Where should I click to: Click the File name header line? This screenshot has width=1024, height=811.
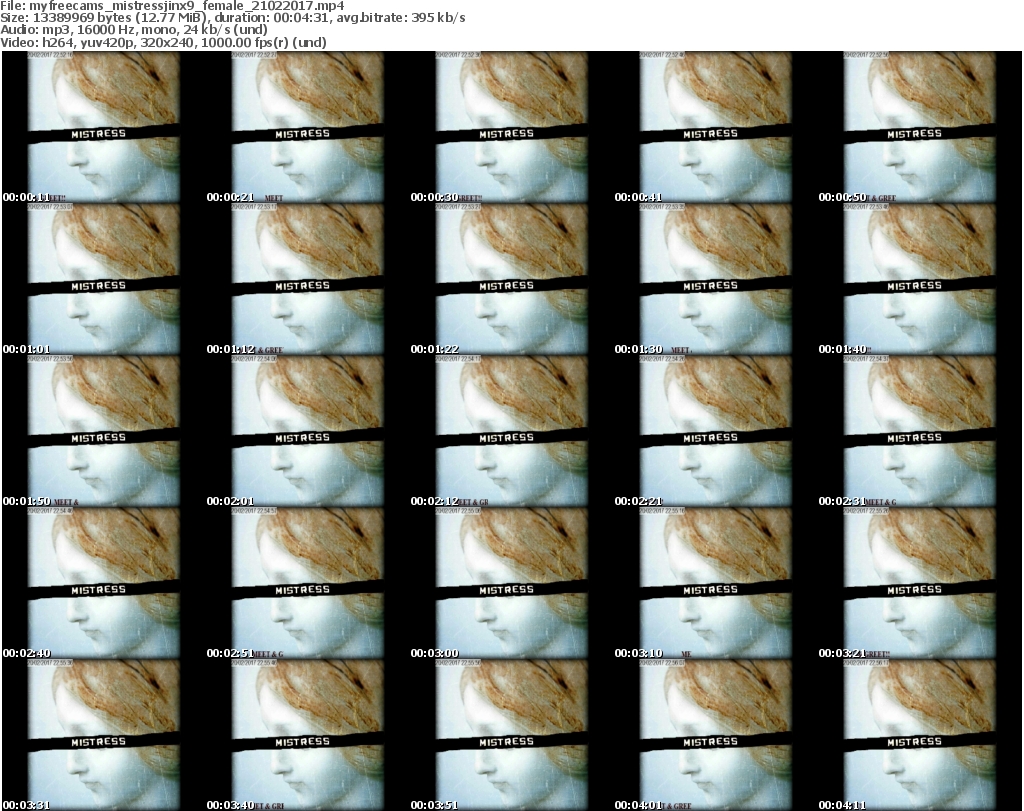(172, 6)
